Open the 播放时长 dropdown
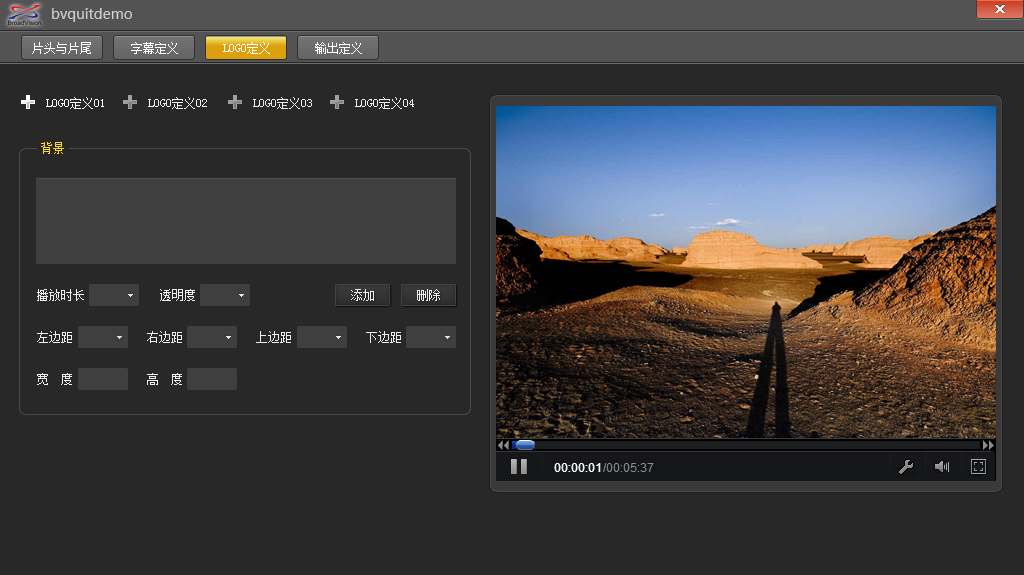The width and height of the screenshot is (1024, 575). [114, 295]
